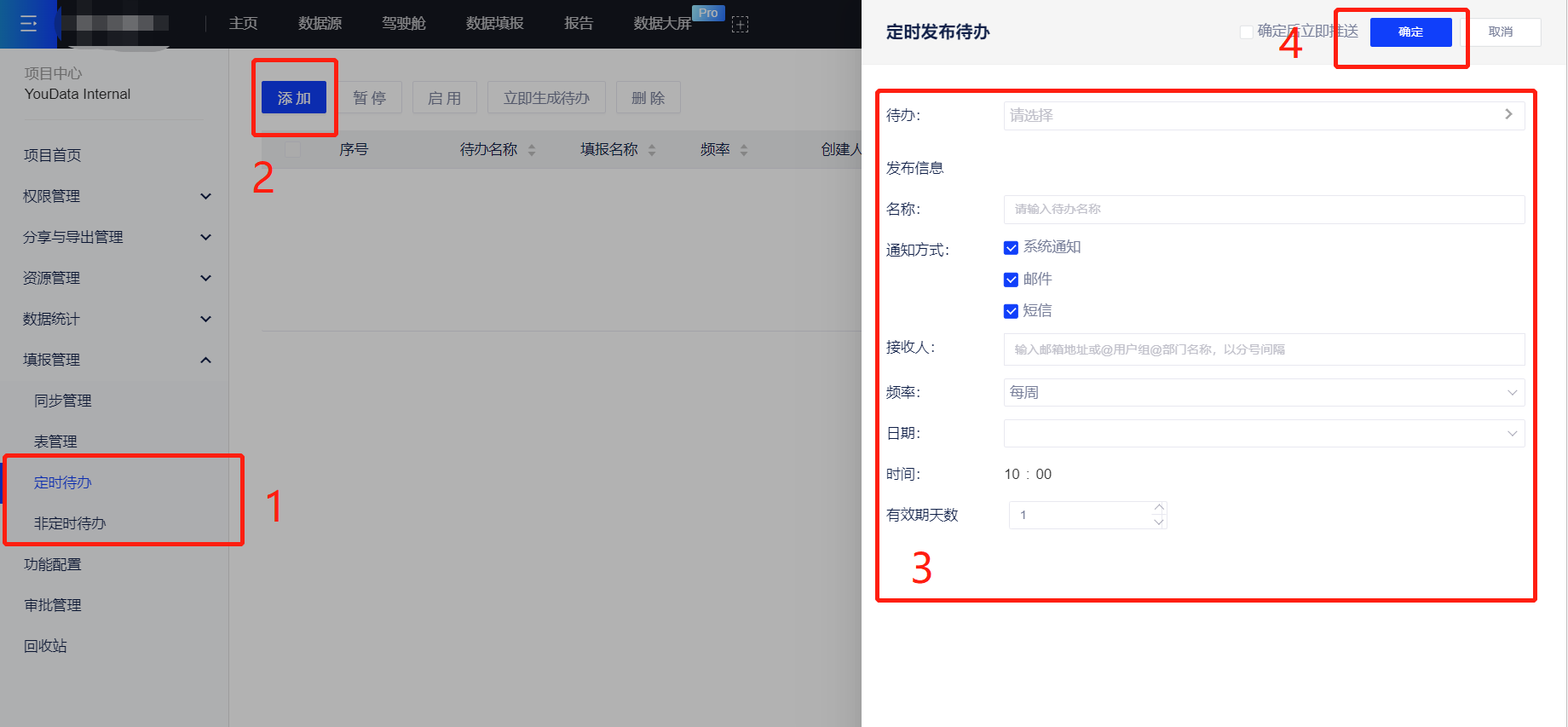Uncheck the 邮件 notification checkbox
Viewport: 1568px width, 727px height.
point(1011,280)
